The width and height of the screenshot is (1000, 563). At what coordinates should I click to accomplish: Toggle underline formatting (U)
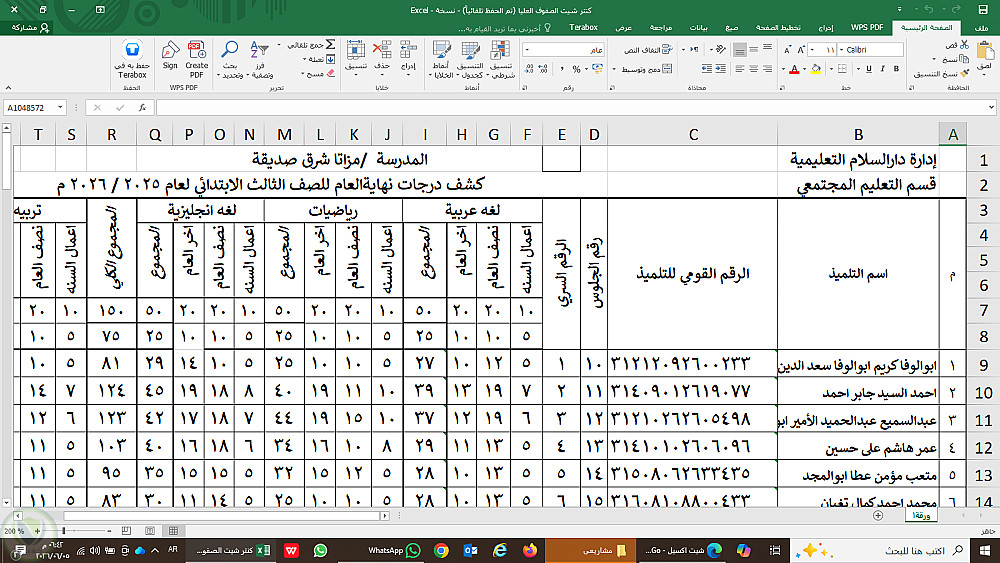pos(869,68)
